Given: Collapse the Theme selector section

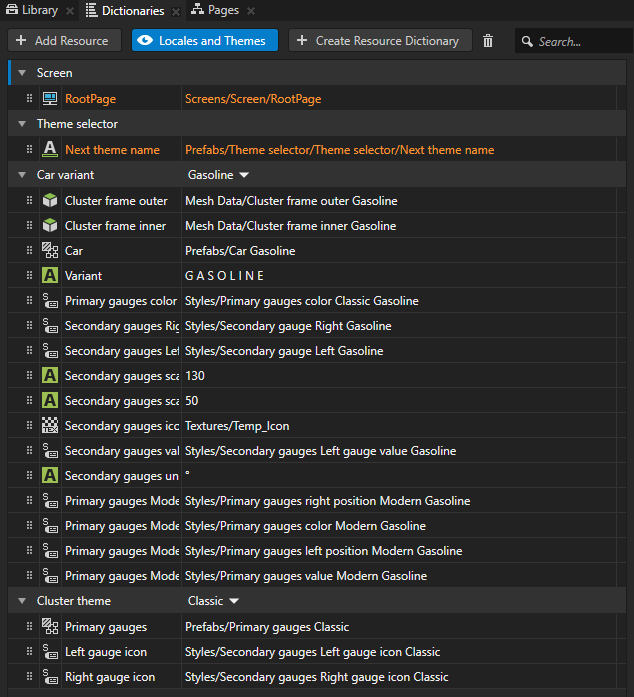Looking at the screenshot, I should click(21, 124).
